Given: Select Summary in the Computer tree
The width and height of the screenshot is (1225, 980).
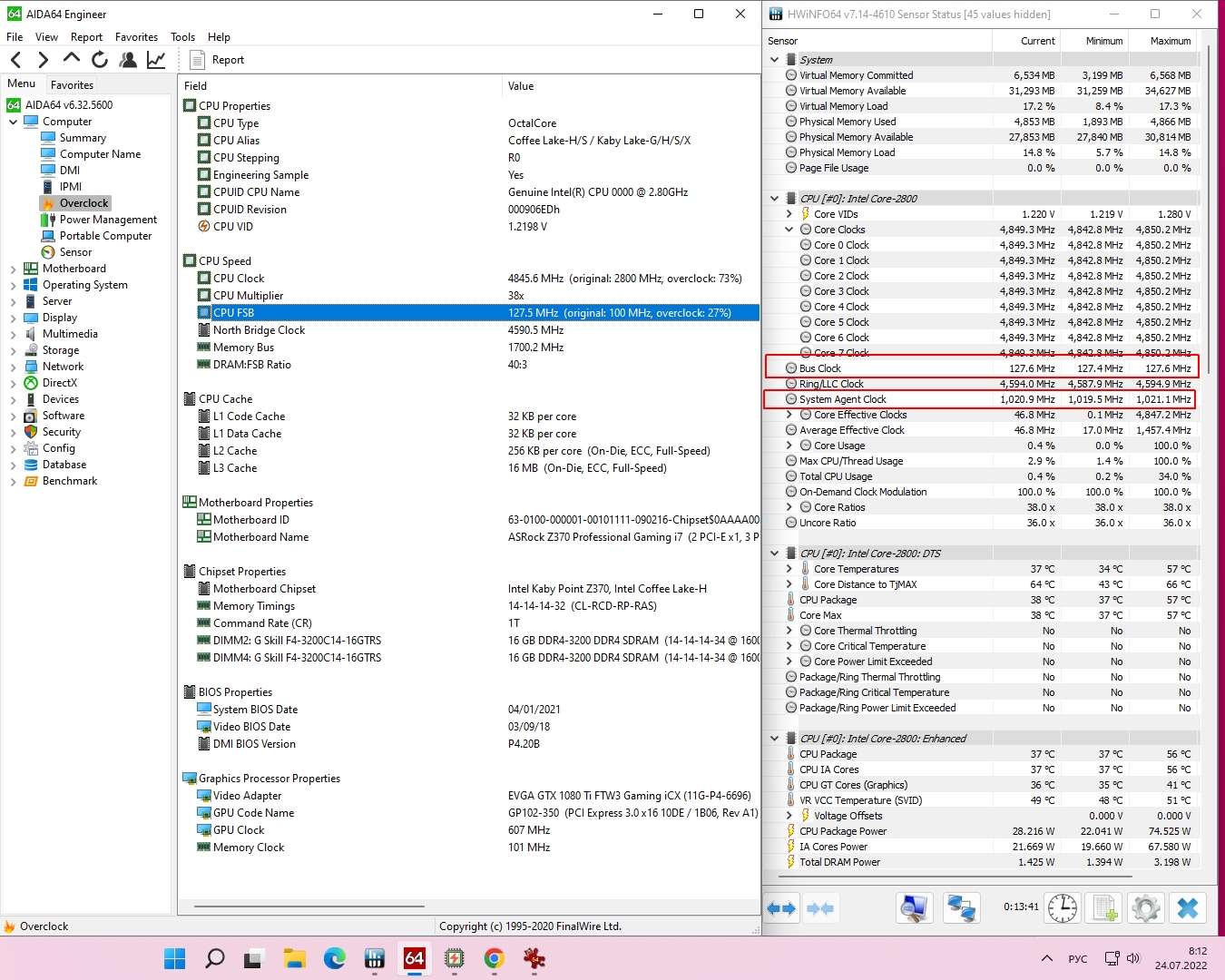Looking at the screenshot, I should [x=83, y=138].
